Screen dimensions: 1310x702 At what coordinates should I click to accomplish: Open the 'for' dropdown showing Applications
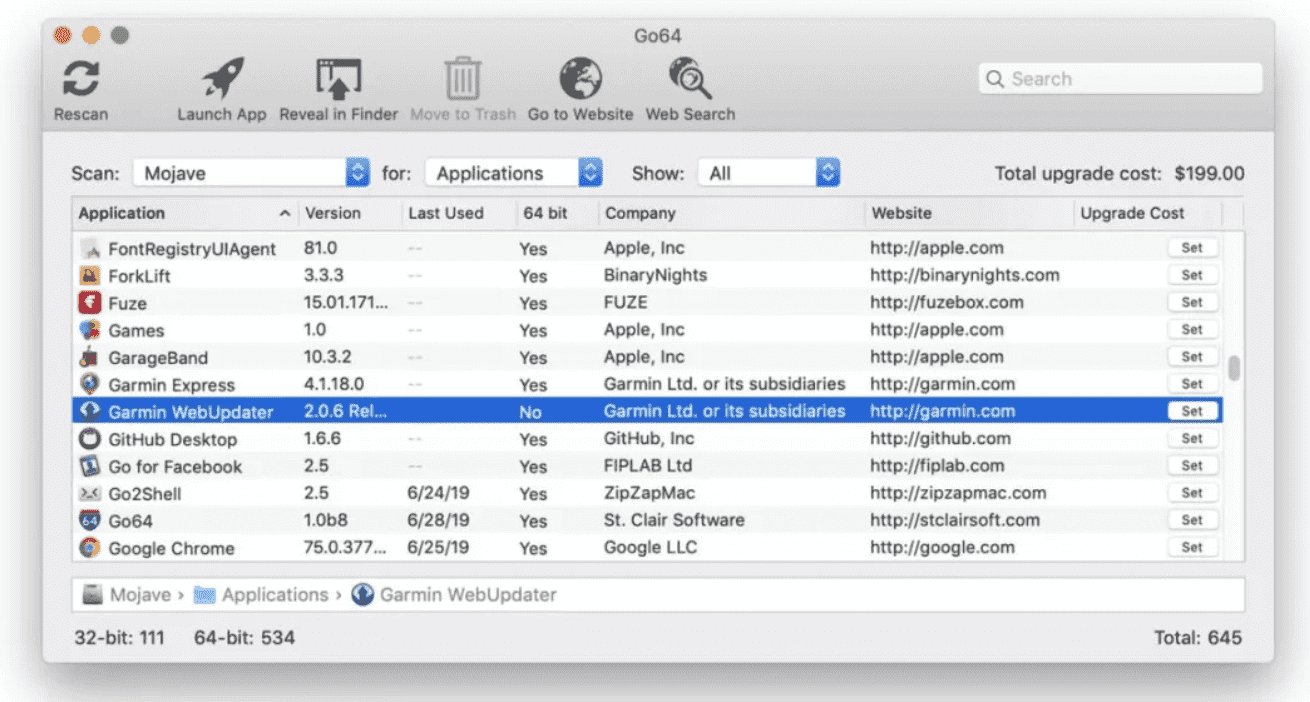click(x=514, y=173)
